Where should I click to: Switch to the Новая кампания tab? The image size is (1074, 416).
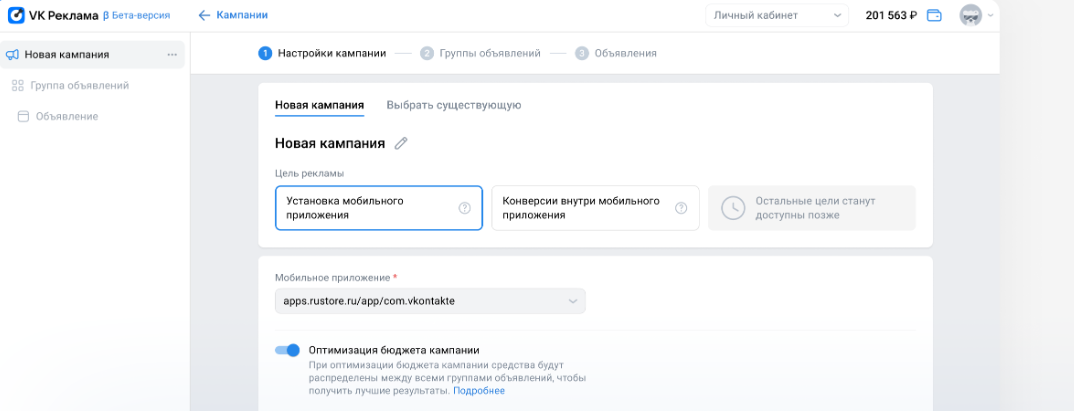319,105
